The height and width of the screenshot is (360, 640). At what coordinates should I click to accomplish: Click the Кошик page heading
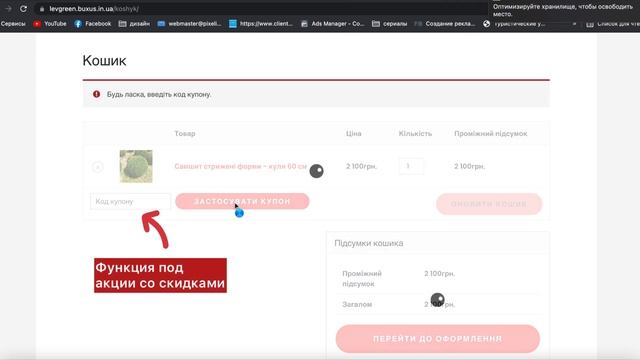(104, 60)
